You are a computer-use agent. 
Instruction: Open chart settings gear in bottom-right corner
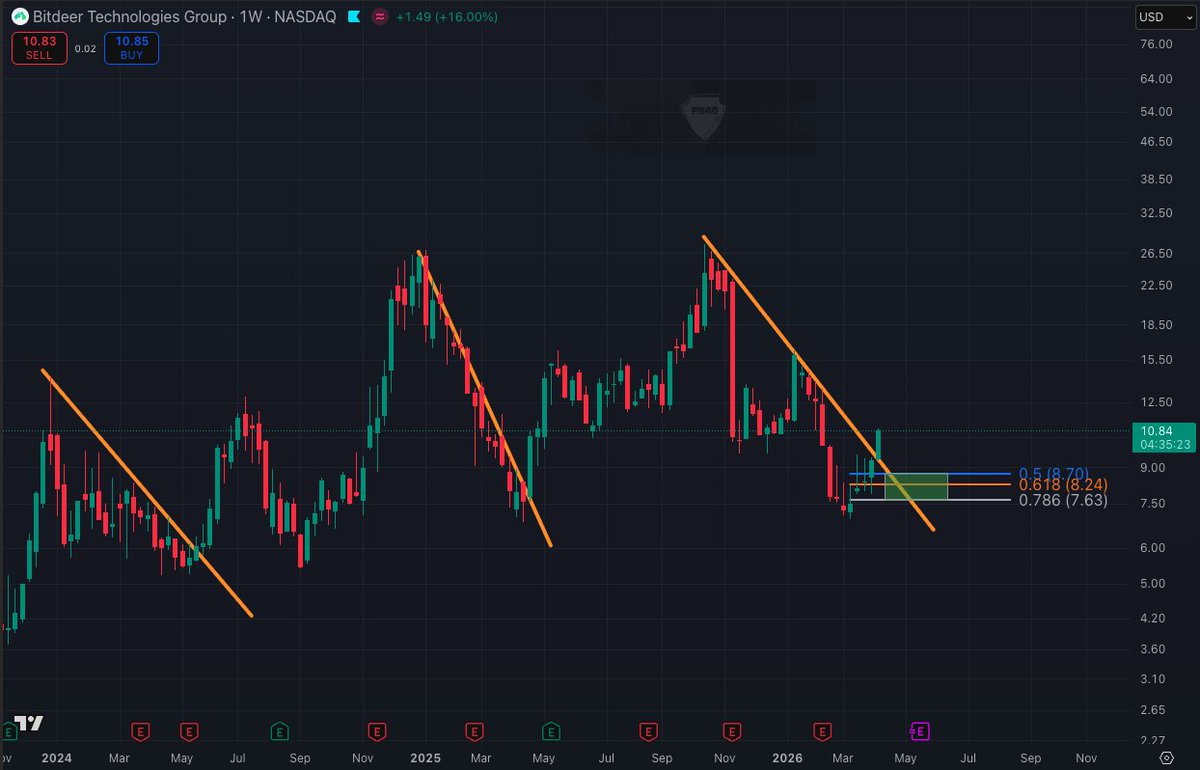1165,758
